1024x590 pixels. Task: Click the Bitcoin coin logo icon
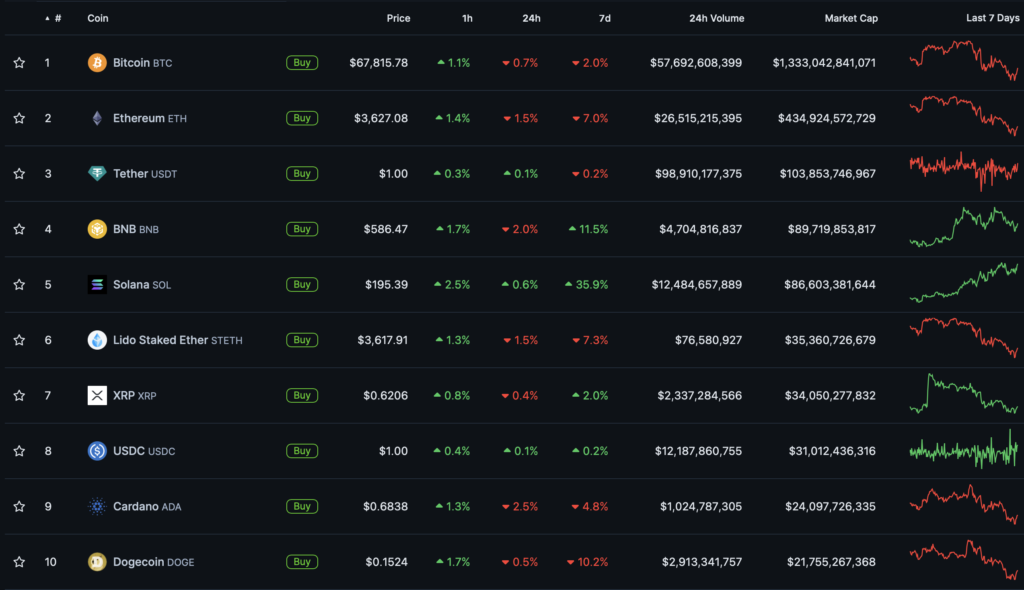point(97,63)
